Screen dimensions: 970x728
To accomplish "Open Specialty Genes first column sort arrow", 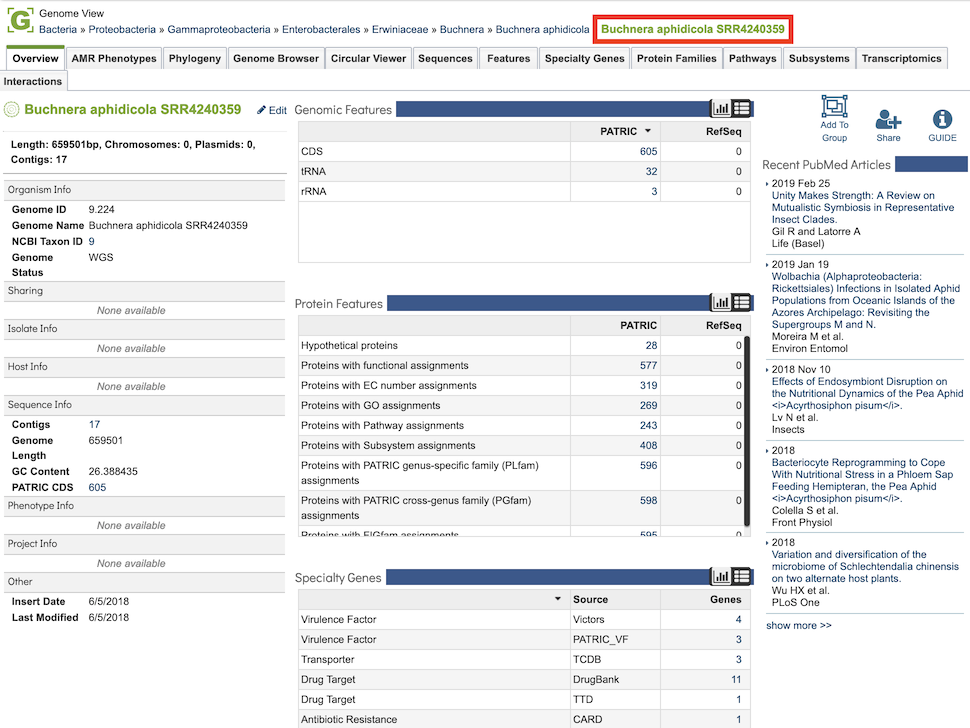I will (x=557, y=599).
